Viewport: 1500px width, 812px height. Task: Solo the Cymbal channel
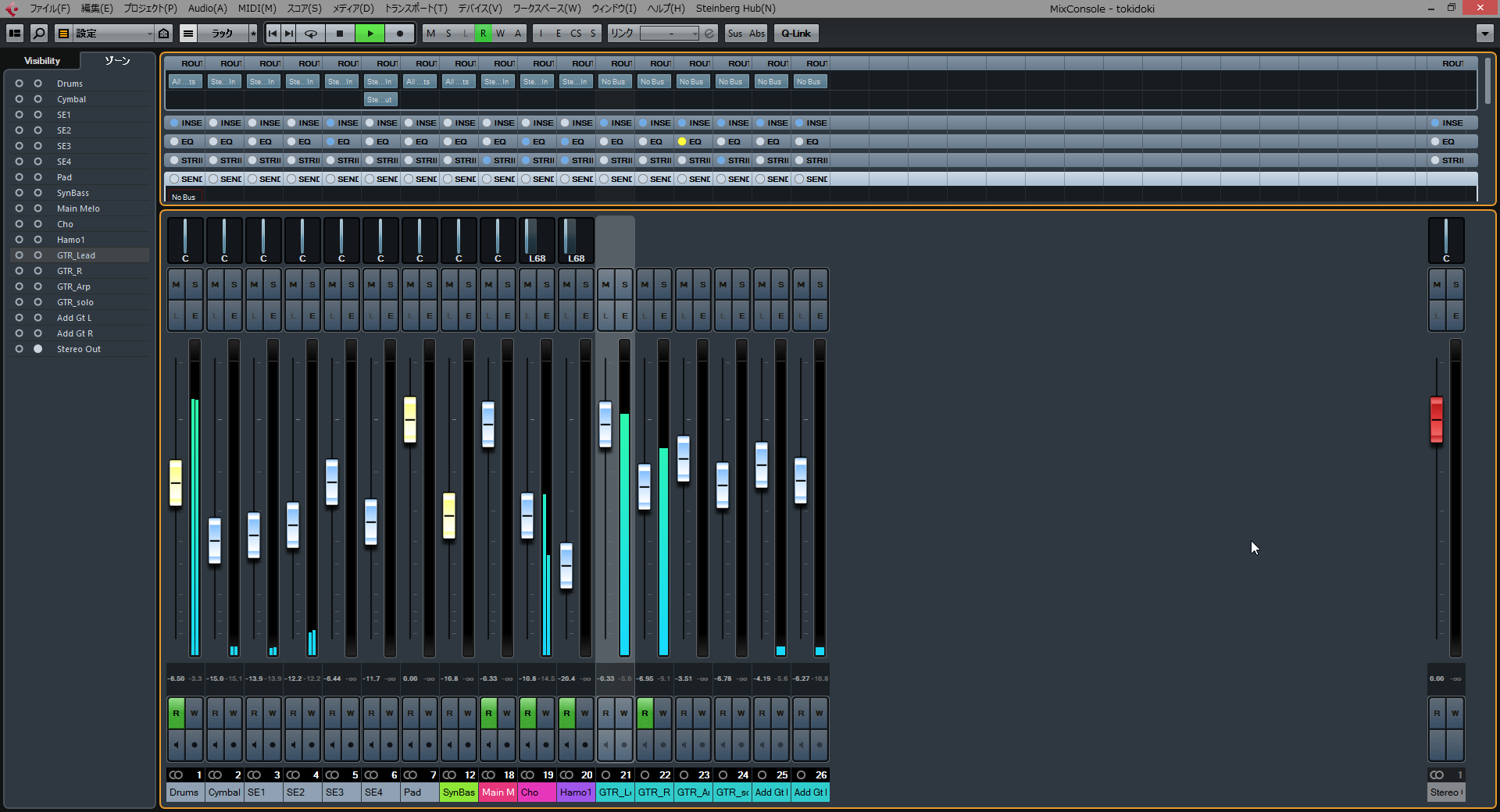point(234,284)
